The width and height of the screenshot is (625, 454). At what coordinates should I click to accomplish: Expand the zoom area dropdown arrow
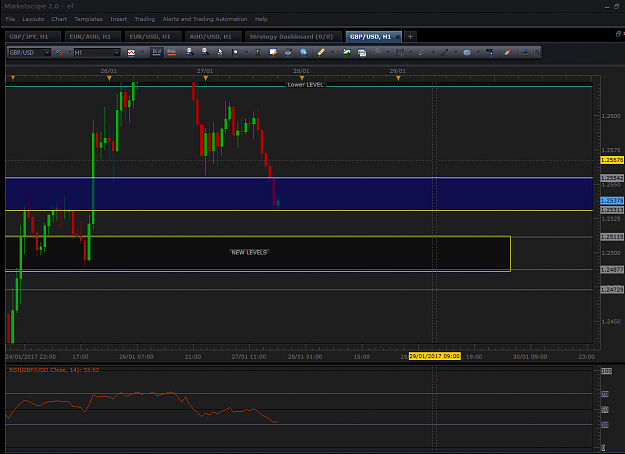(x=246, y=52)
